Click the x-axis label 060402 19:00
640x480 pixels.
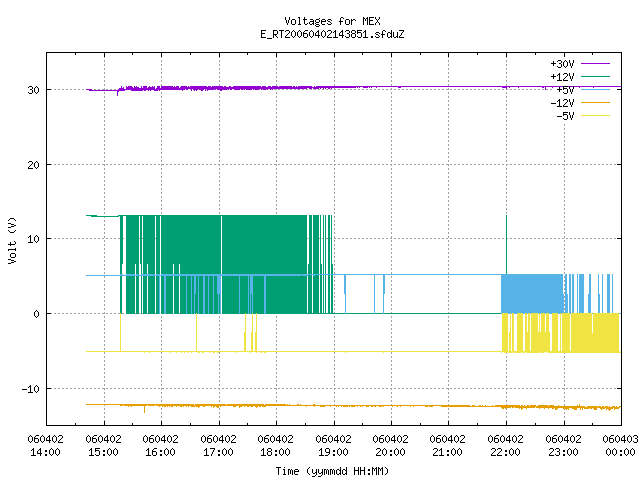pyautogui.click(x=334, y=446)
